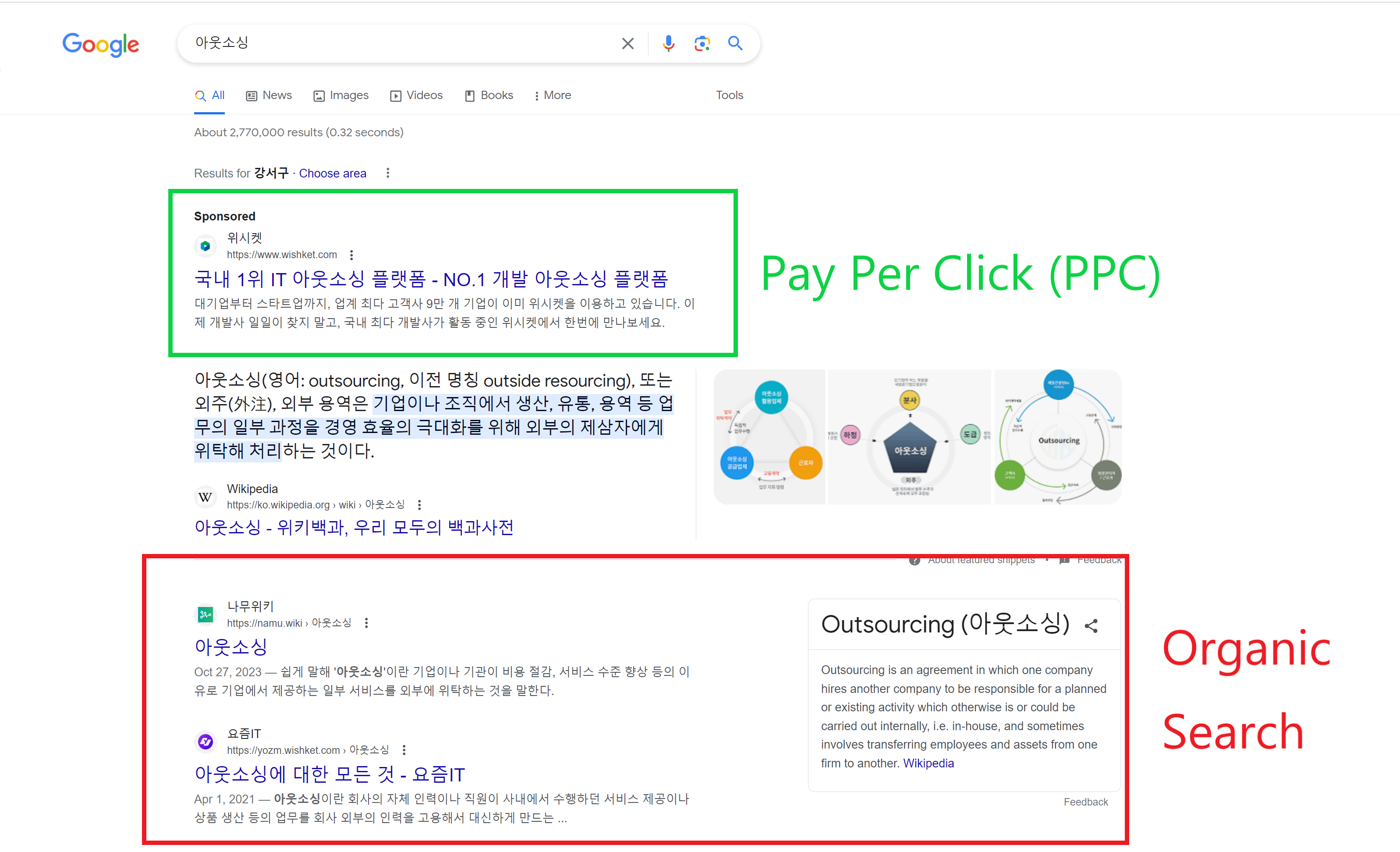Clear the search box with the X icon

coord(627,44)
